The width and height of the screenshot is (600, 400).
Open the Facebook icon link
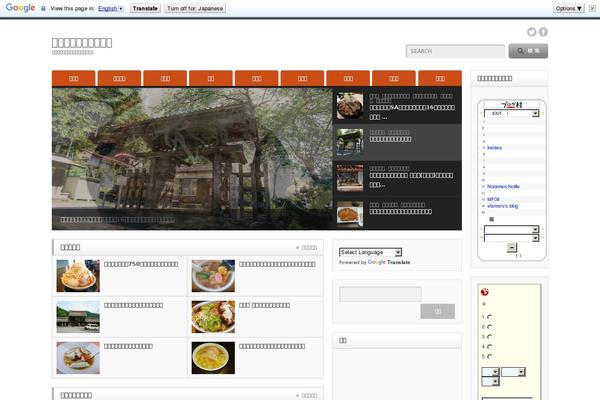[543, 32]
